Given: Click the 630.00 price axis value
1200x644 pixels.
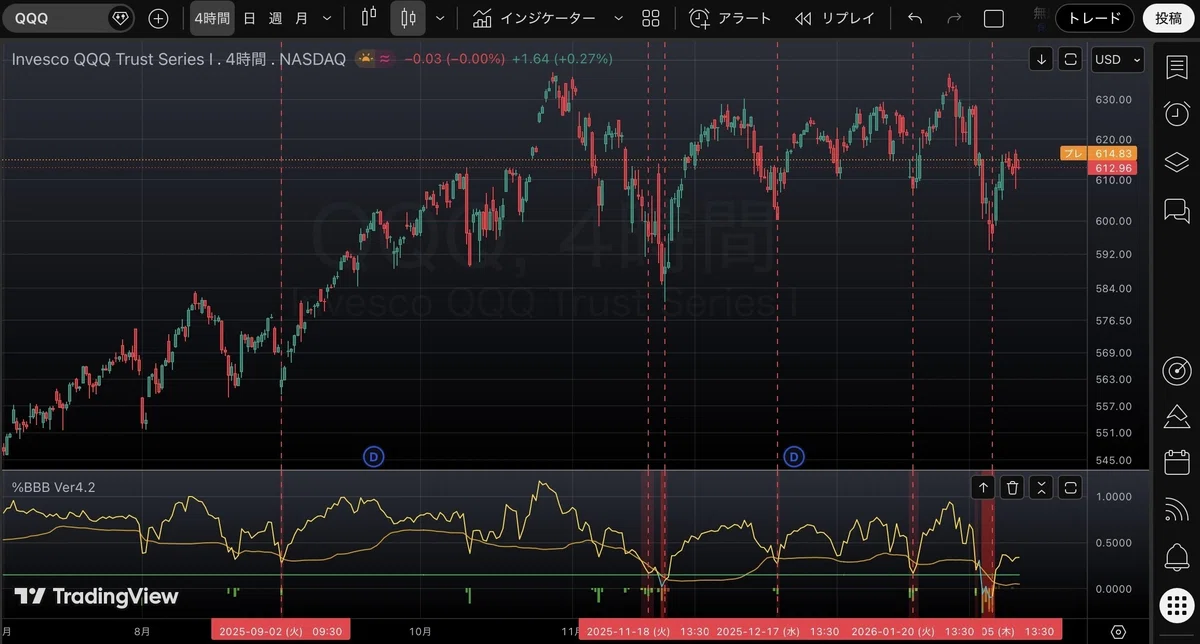Looking at the screenshot, I should coord(1113,100).
